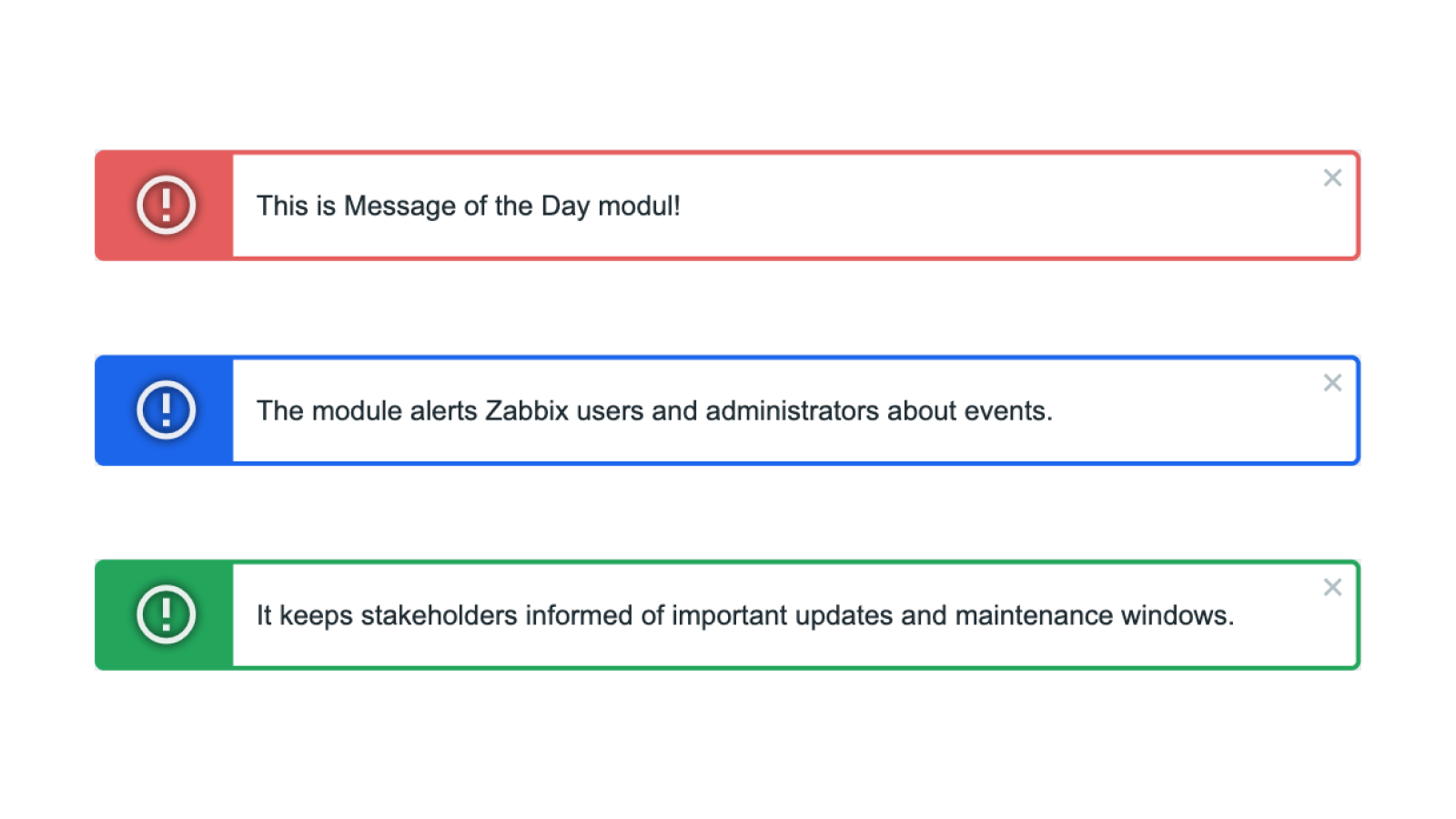The height and width of the screenshot is (819, 1456).
Task: Click the word "Zabbix" in the blue banner
Action: click(x=527, y=410)
